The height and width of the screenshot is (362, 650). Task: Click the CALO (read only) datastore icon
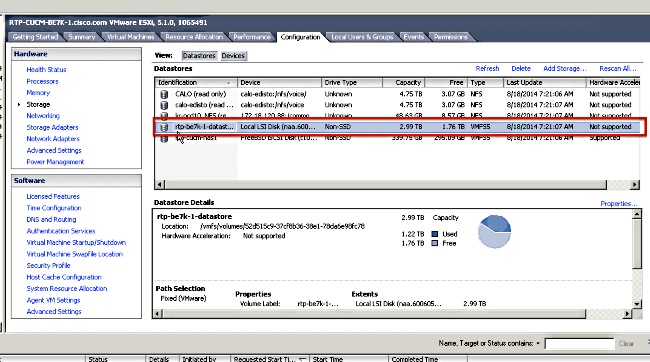164,94
